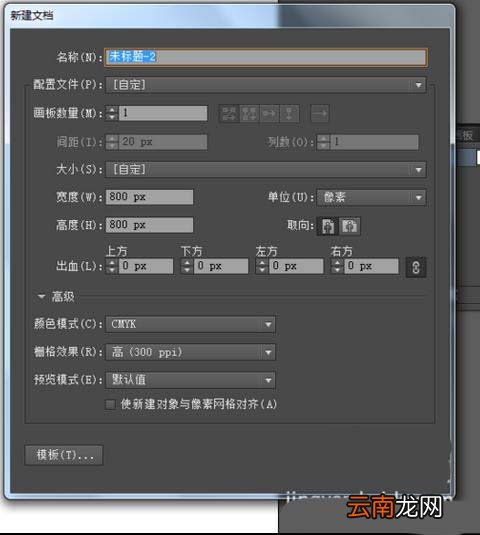Click the 出血(L) label
This screenshot has width=480, height=535.
tap(79, 266)
